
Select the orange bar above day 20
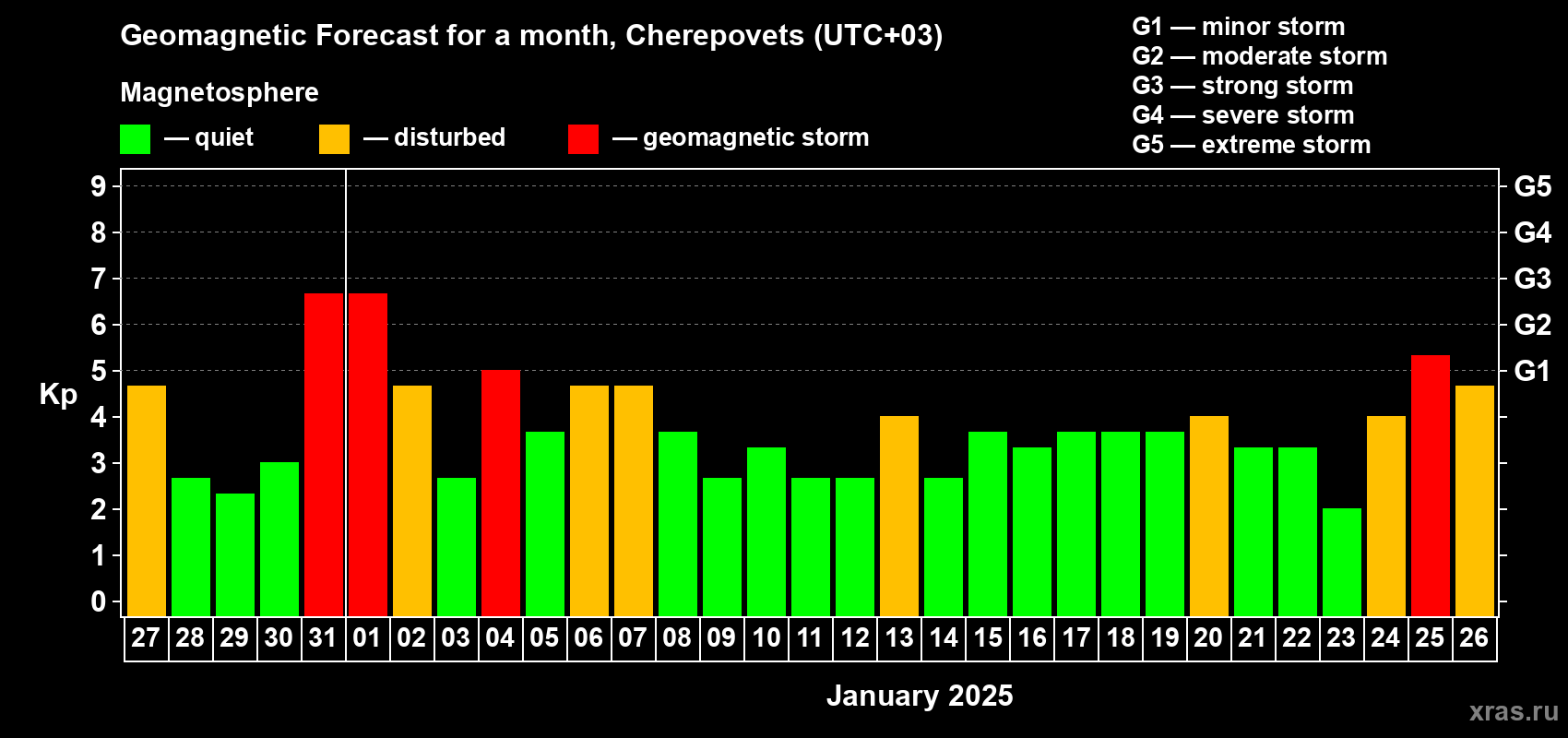[x=1209, y=517]
